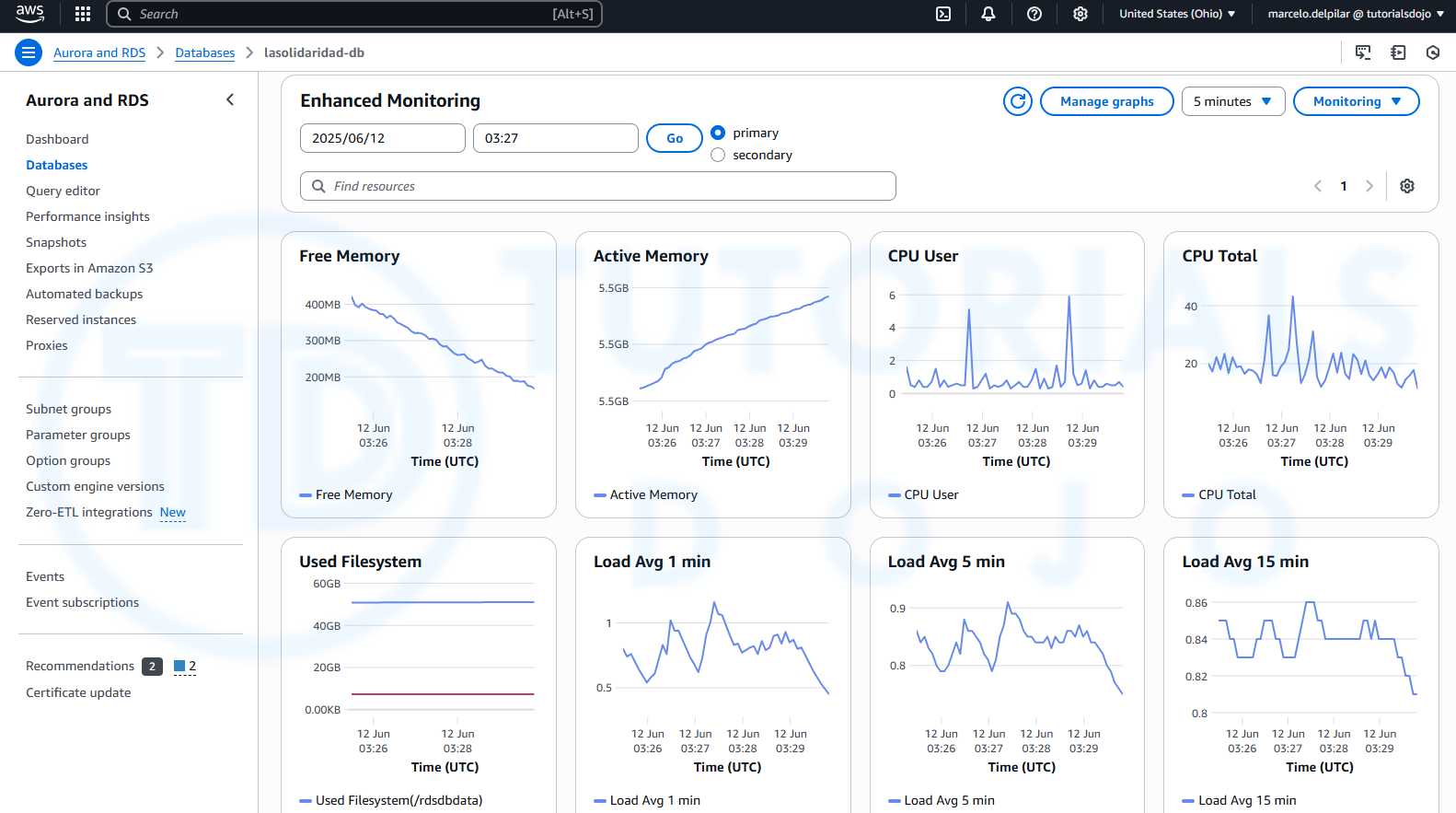The height and width of the screenshot is (813, 1456).
Task: Click the CPU Total legend entry
Action: pos(1219,494)
